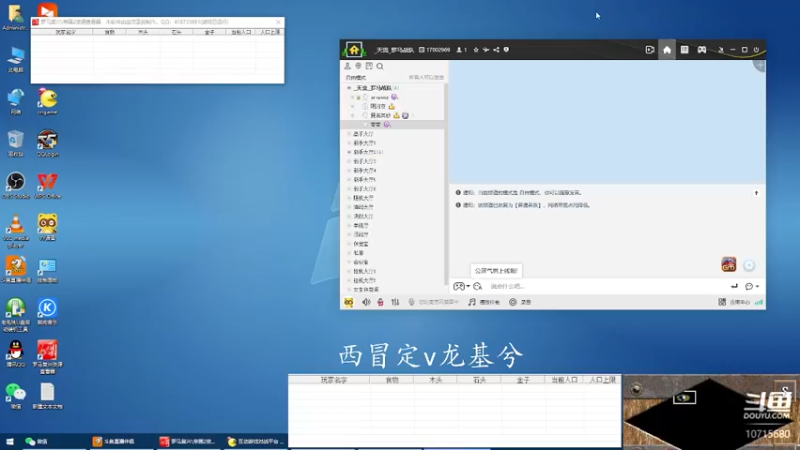Close the top-left resource viewer window
The height and width of the screenshot is (450, 800).
pyautogui.click(x=278, y=22)
